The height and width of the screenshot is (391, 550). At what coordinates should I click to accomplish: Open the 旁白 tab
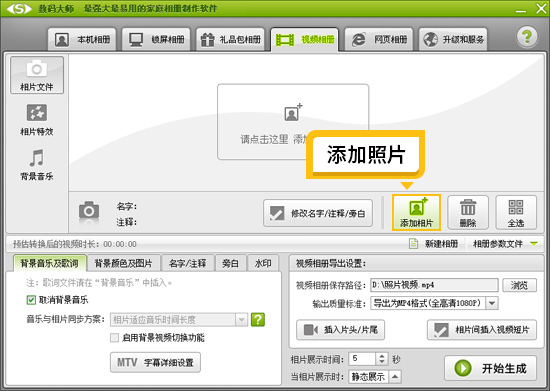[x=230, y=263]
